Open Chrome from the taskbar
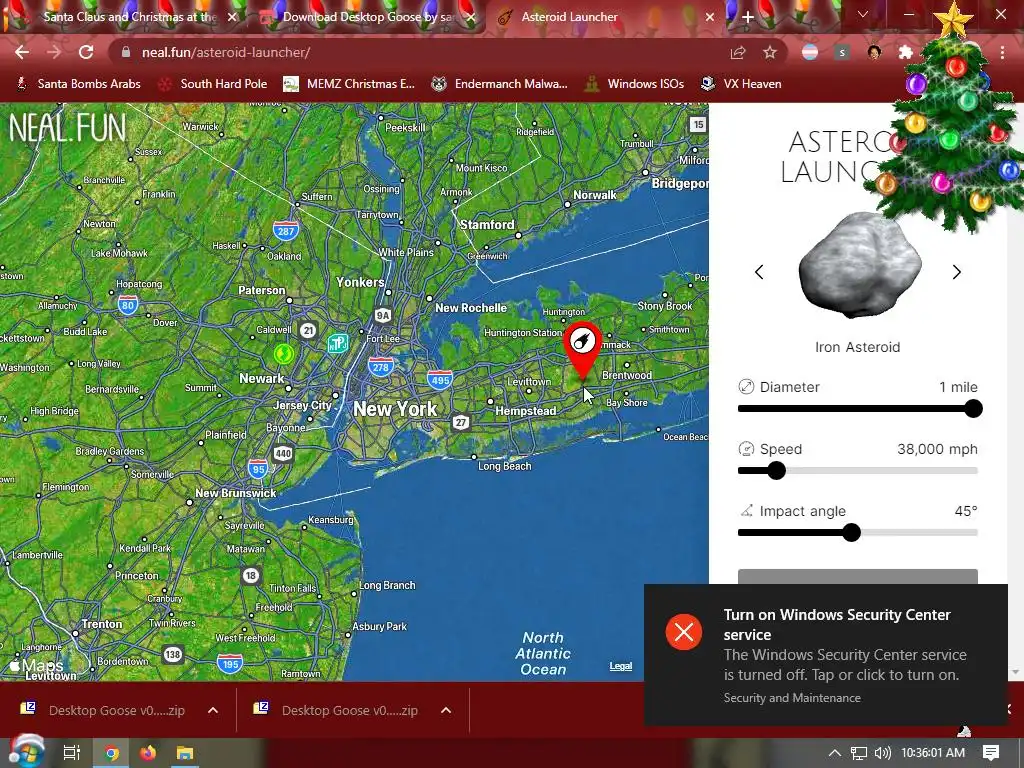This screenshot has width=1024, height=768. pyautogui.click(x=112, y=753)
